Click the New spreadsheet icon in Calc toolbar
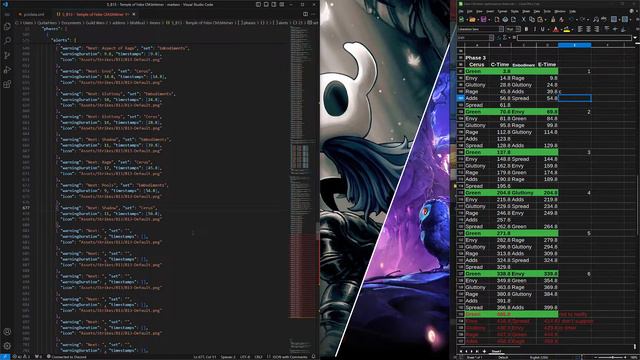 click(x=461, y=19)
